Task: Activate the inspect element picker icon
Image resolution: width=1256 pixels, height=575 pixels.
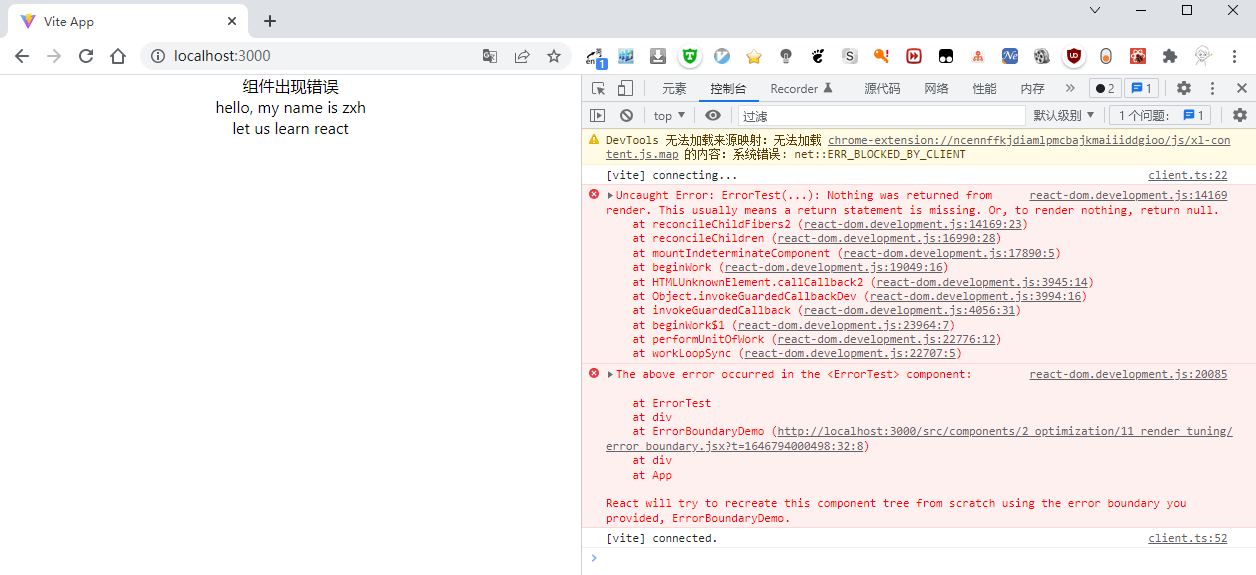Action: click(x=598, y=89)
